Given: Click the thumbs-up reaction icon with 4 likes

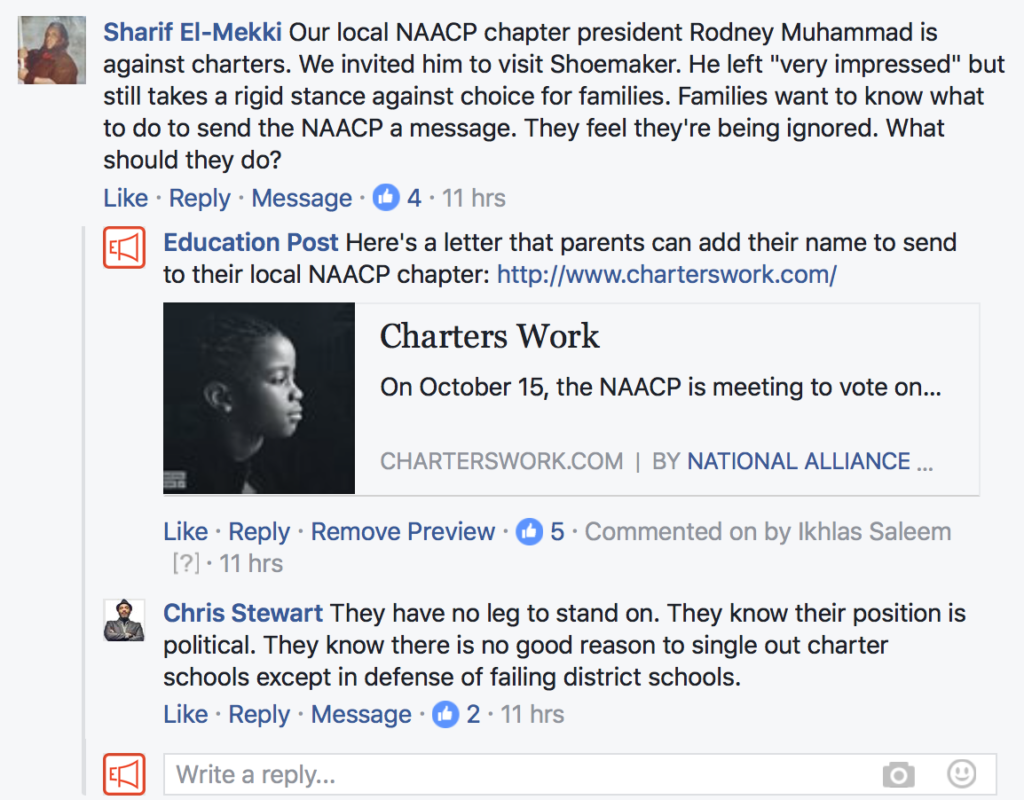Looking at the screenshot, I should (385, 198).
